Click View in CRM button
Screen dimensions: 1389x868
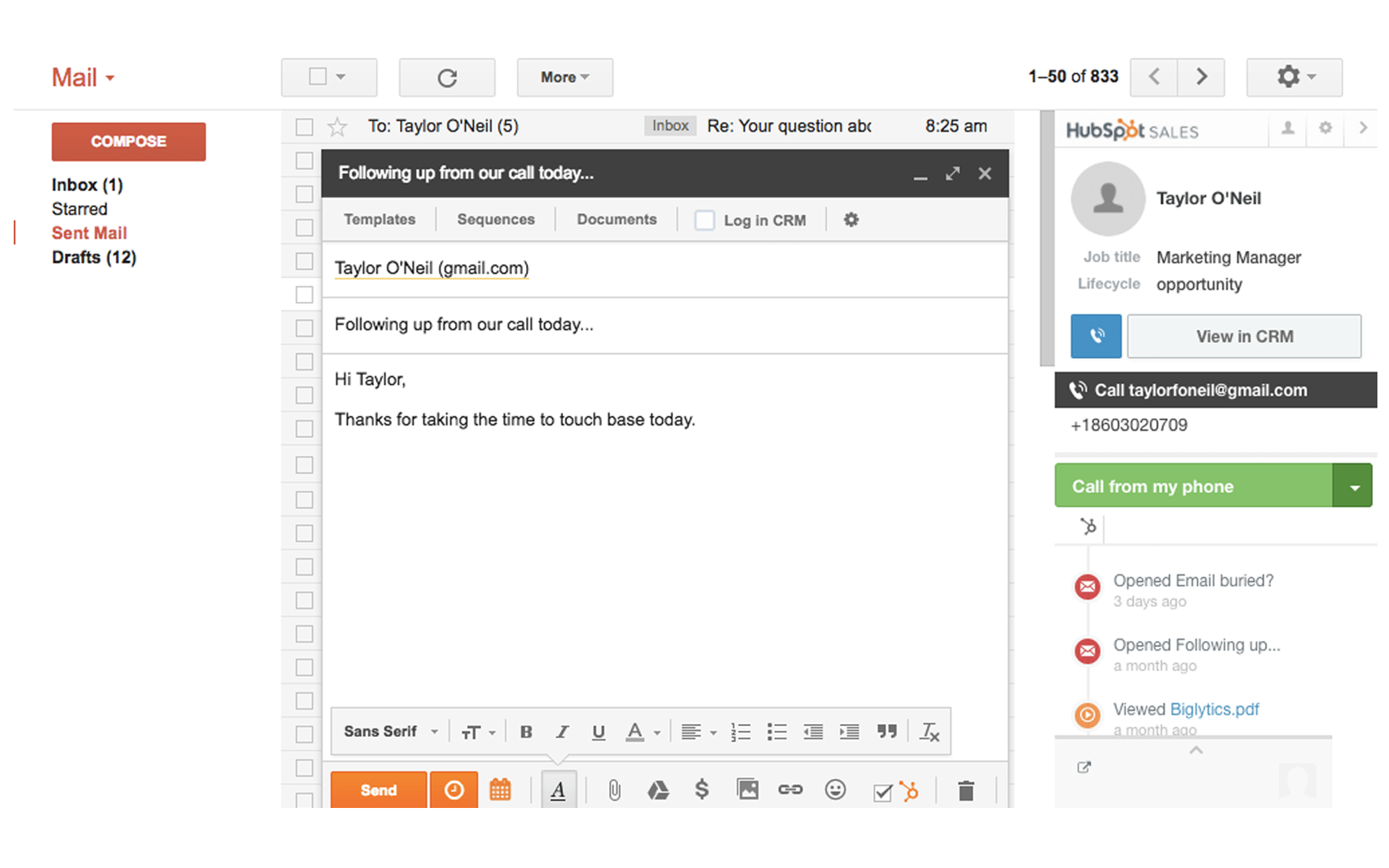pyautogui.click(x=1244, y=336)
